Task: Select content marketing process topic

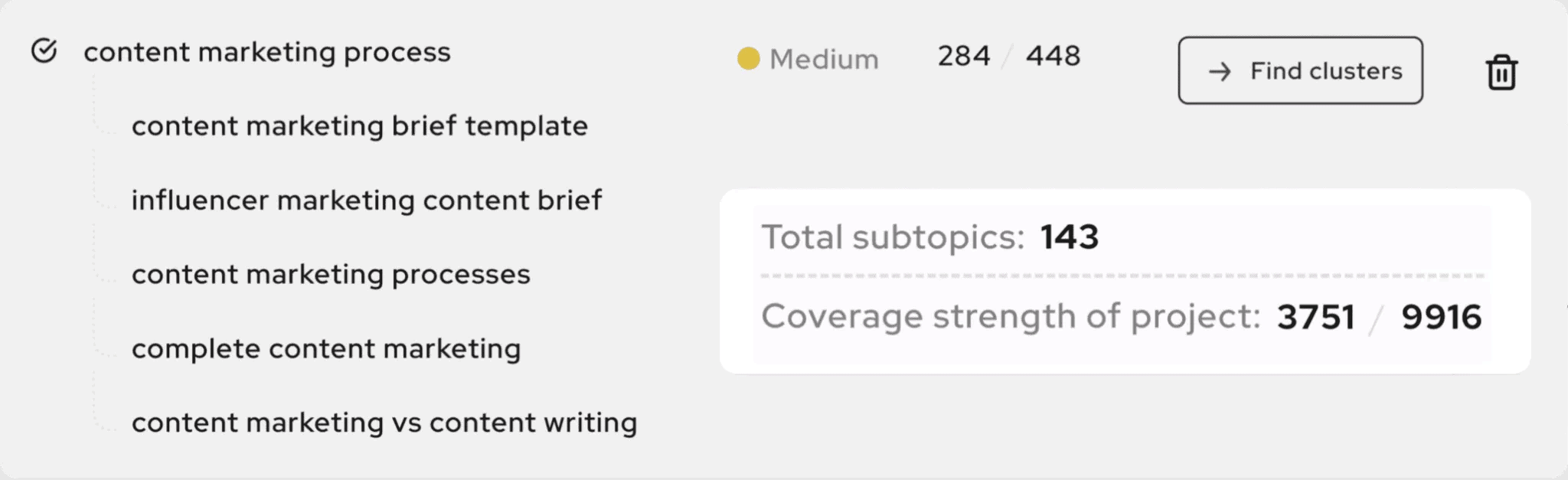Action: 267,52
